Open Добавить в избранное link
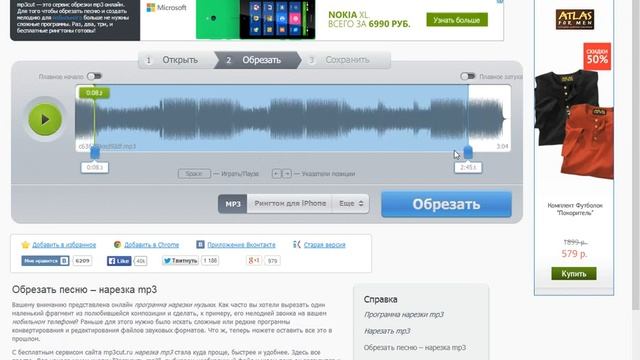640x360 pixels. coord(64,245)
